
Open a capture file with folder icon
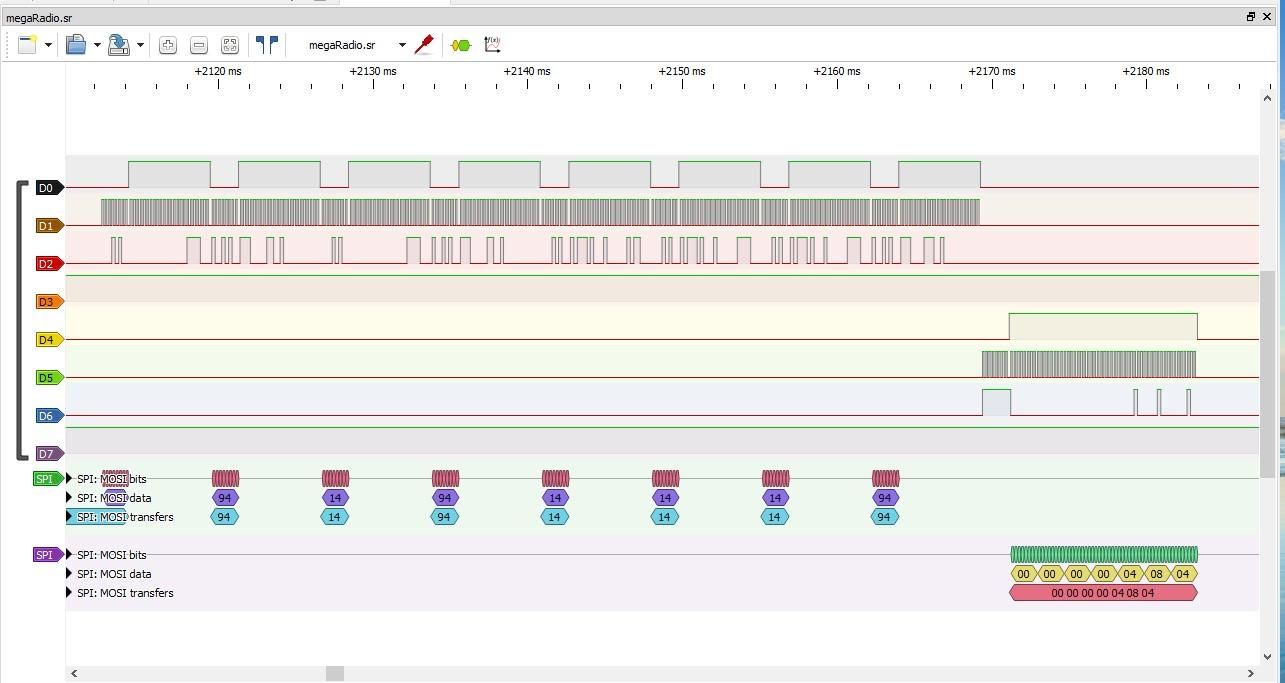[76, 45]
